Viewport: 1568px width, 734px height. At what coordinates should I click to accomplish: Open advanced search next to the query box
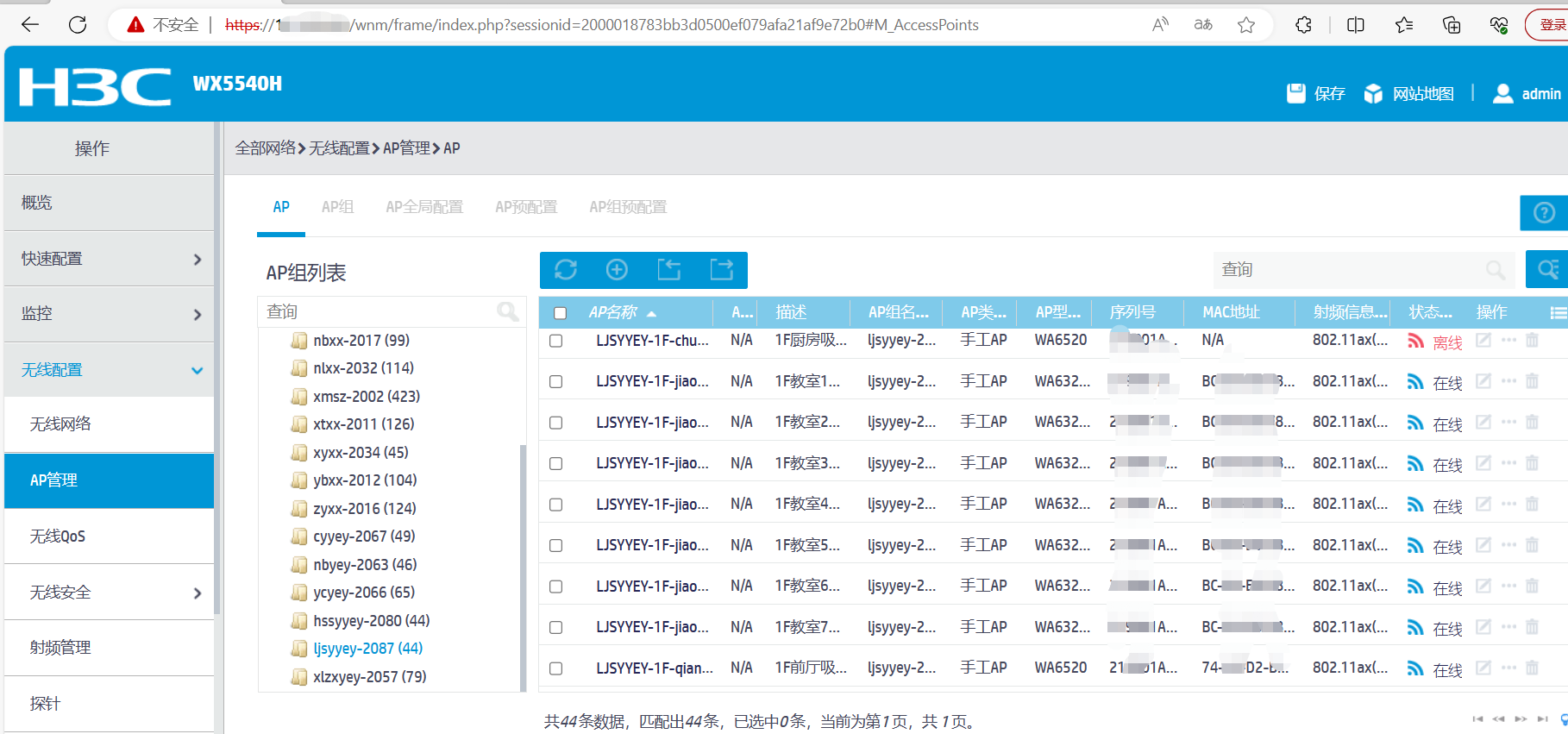click(x=1547, y=270)
